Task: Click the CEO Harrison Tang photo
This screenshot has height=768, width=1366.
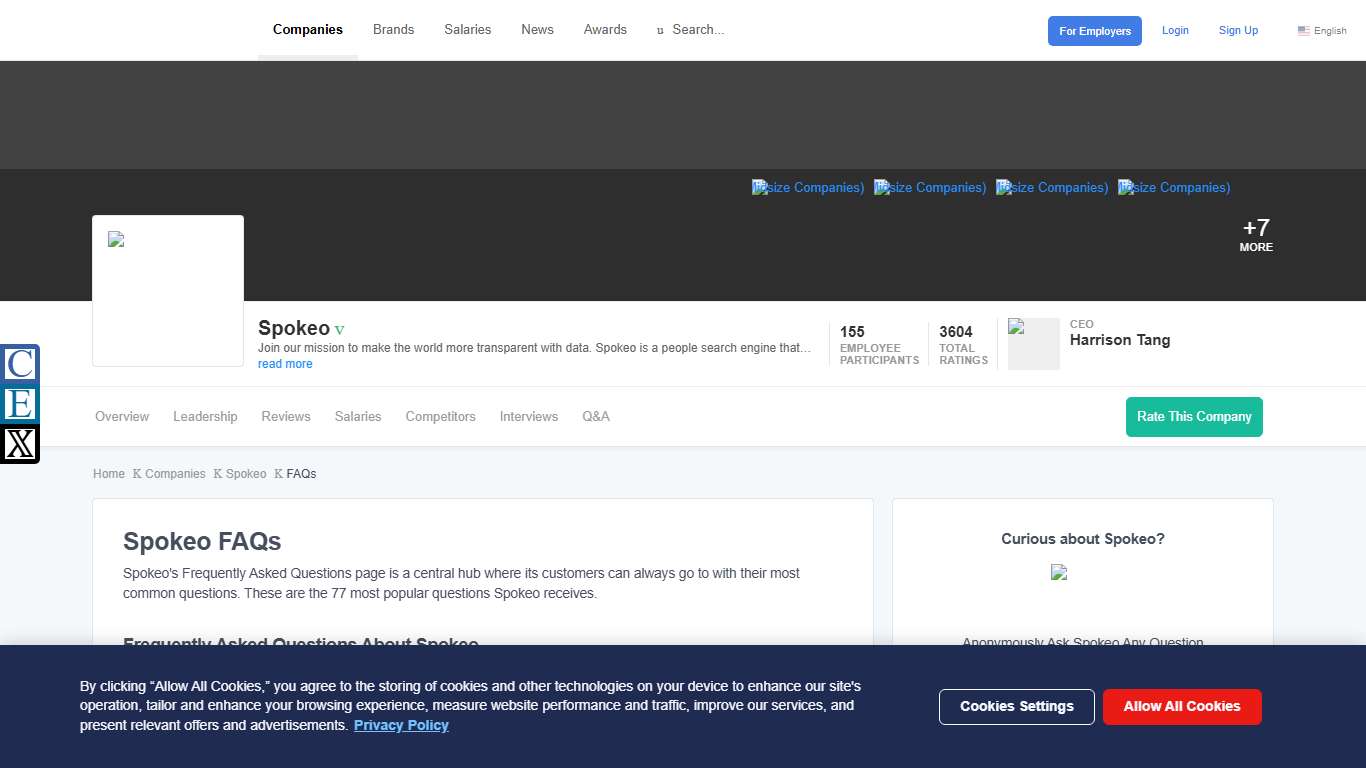Action: 1033,344
